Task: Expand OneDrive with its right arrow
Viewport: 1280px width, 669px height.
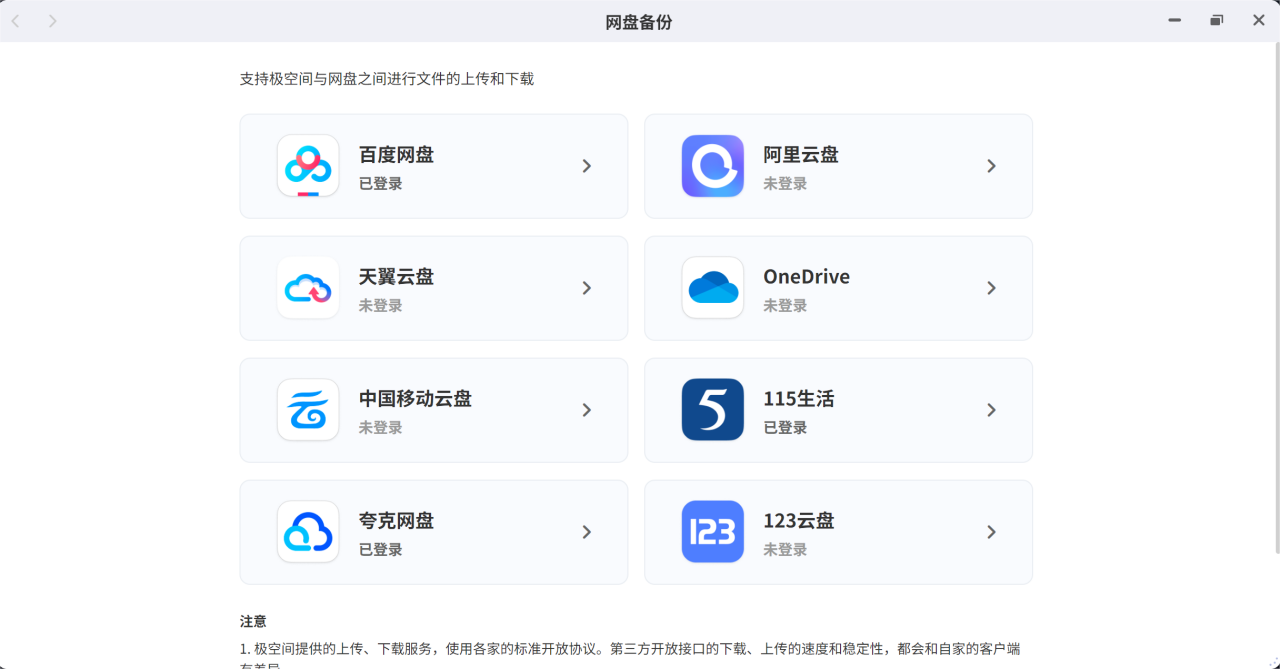Action: click(x=991, y=288)
